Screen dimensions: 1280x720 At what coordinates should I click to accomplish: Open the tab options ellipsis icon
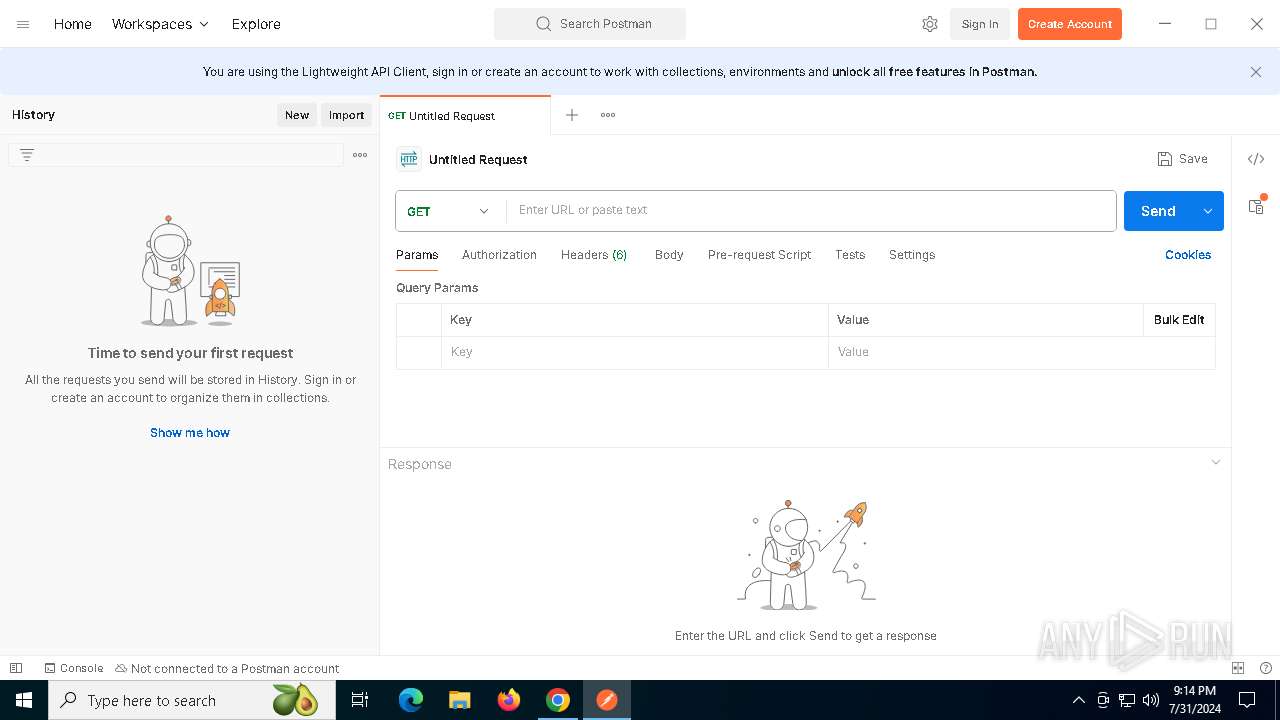(x=608, y=115)
